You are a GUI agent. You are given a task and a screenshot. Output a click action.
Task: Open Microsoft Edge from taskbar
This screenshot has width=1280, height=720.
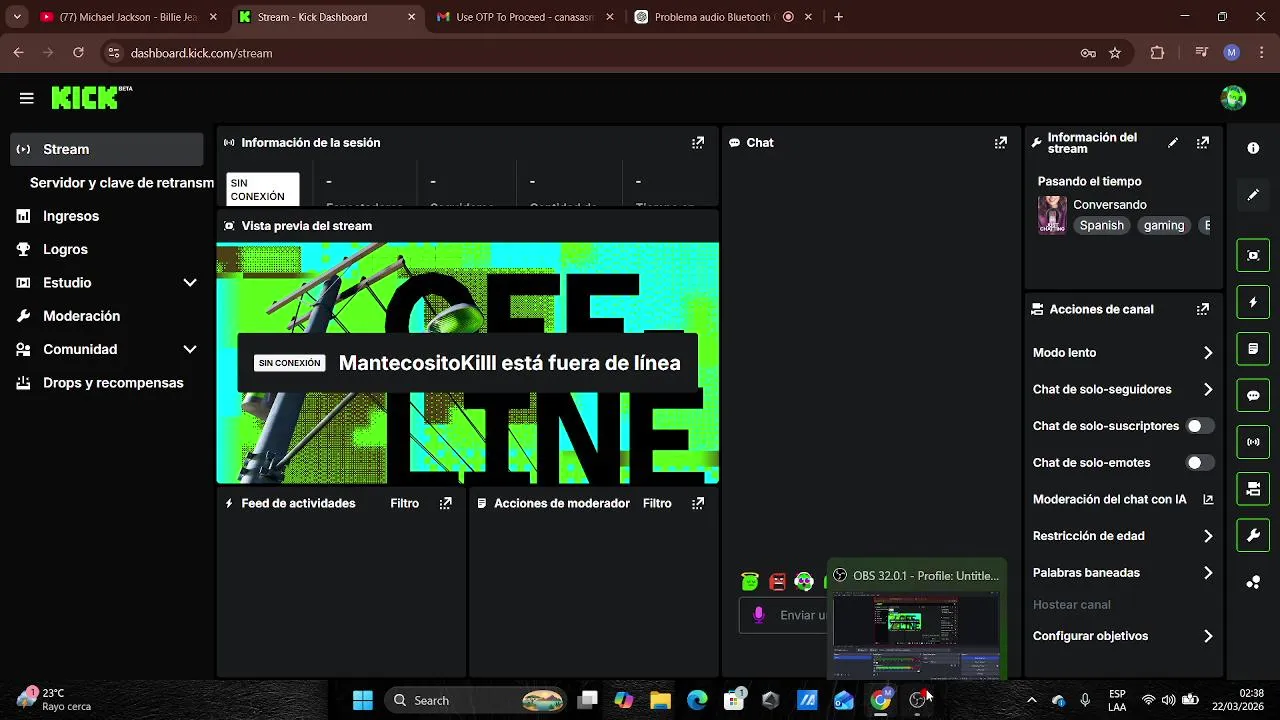pyautogui.click(x=697, y=700)
